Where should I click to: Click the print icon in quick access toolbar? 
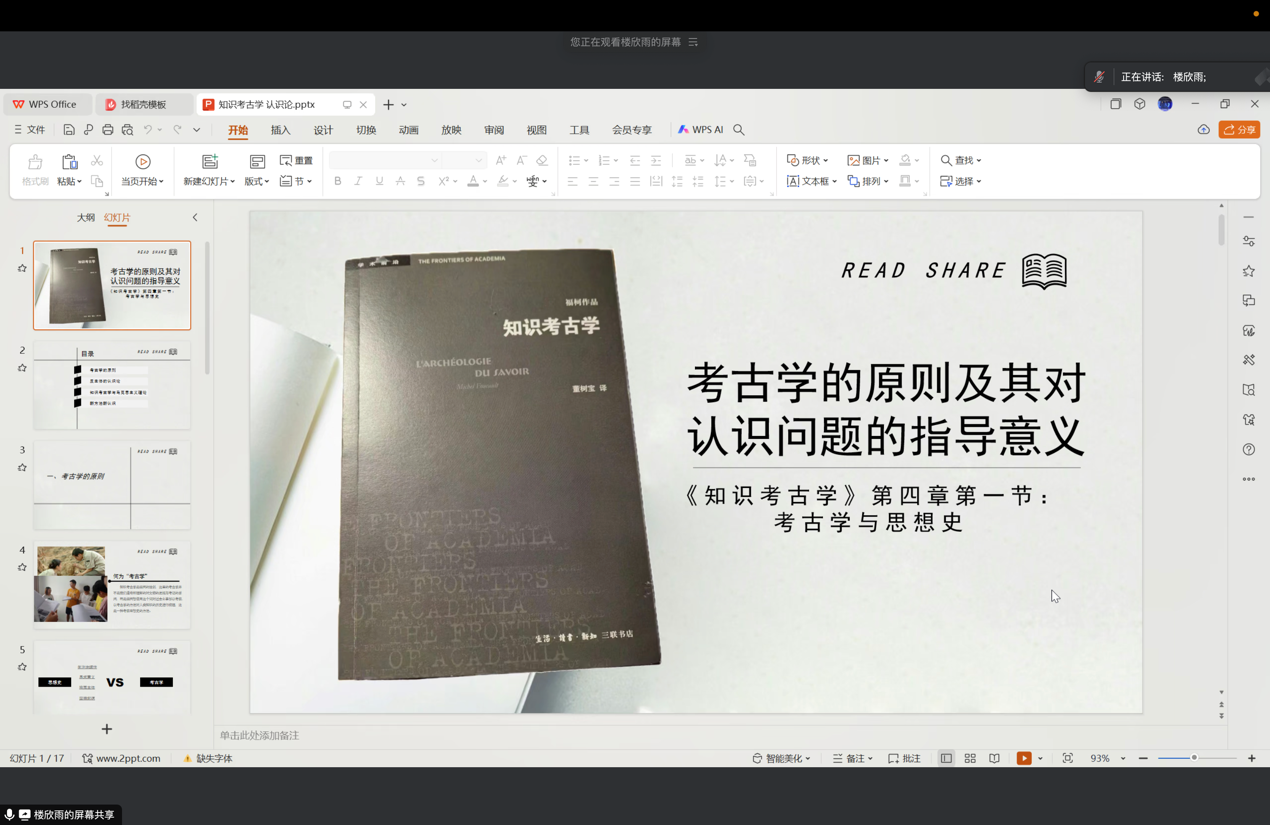click(x=108, y=130)
